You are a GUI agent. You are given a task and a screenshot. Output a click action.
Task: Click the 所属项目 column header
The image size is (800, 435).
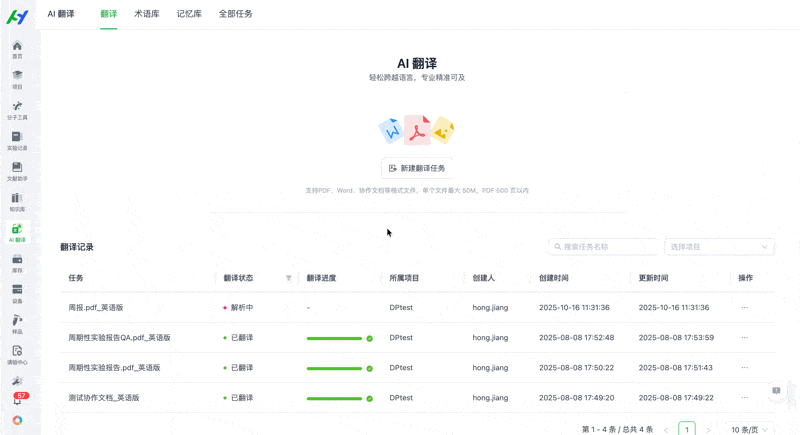click(404, 278)
